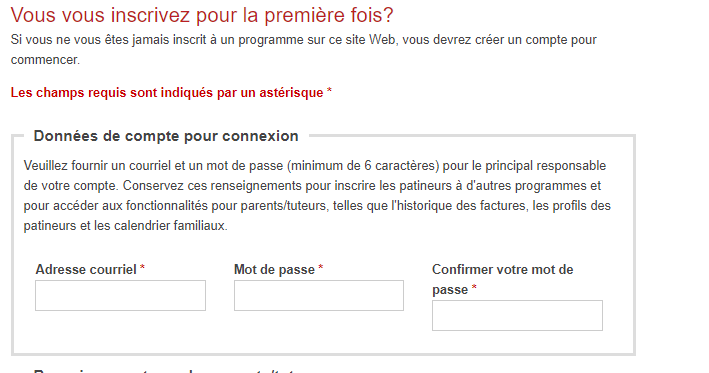
Task: Click the word Web in intro sentence
Action: tap(382, 40)
